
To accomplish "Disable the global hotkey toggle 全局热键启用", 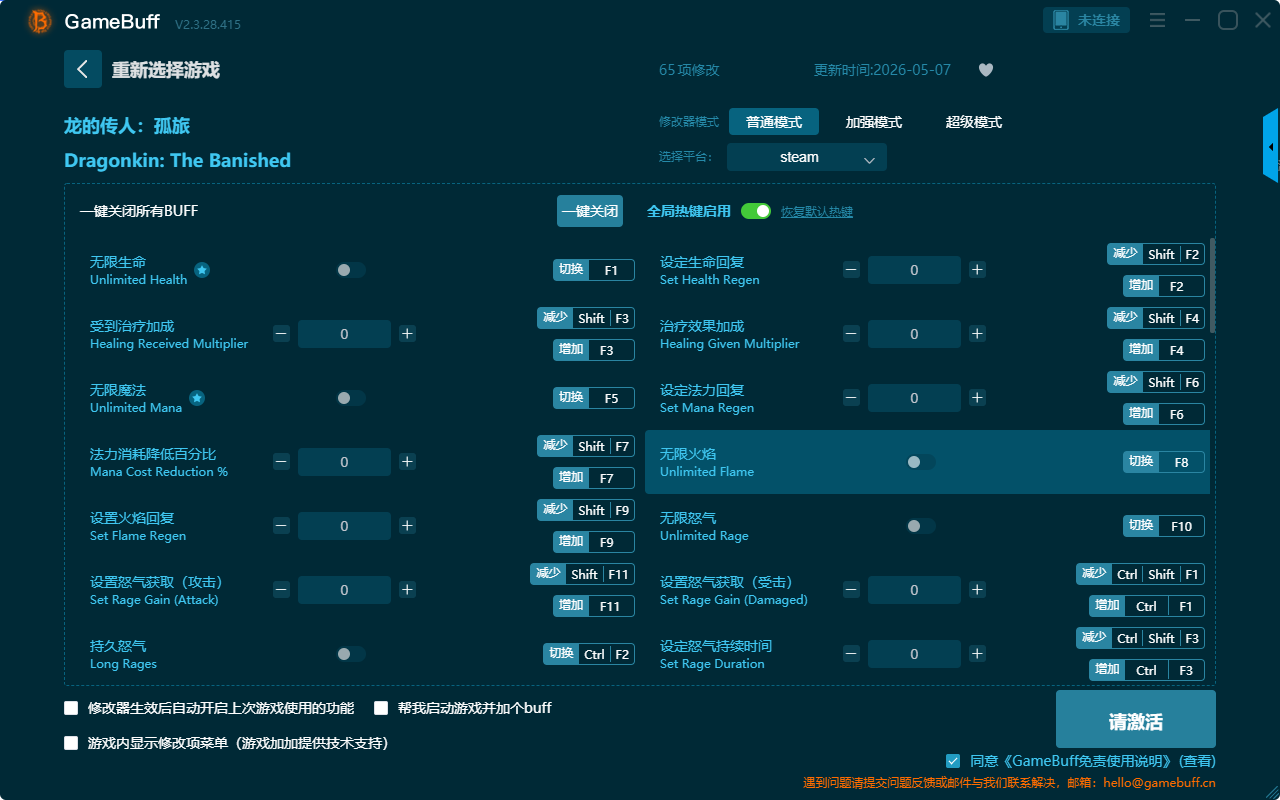I will [756, 211].
